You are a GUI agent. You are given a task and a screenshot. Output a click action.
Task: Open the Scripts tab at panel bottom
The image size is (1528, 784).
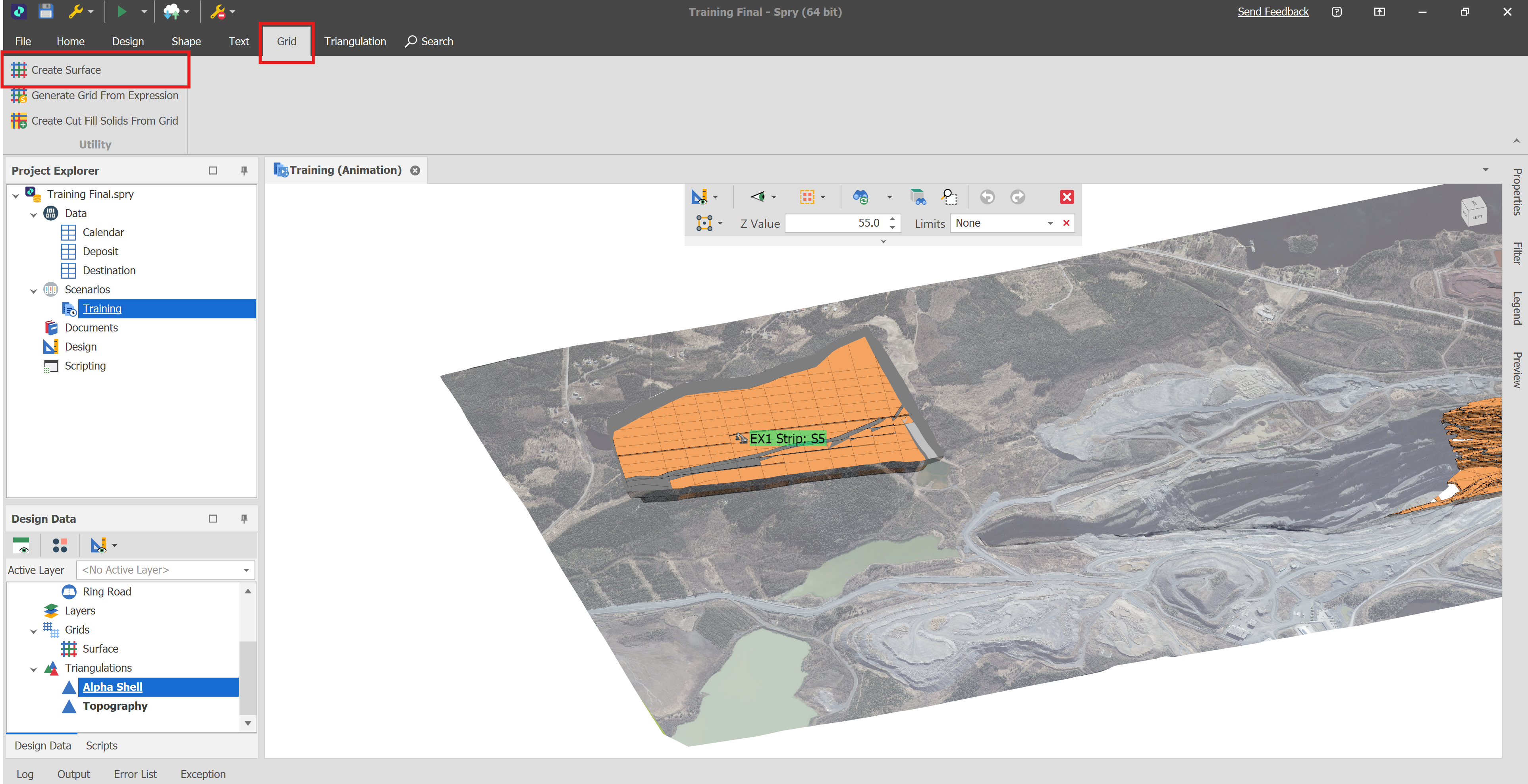(101, 745)
